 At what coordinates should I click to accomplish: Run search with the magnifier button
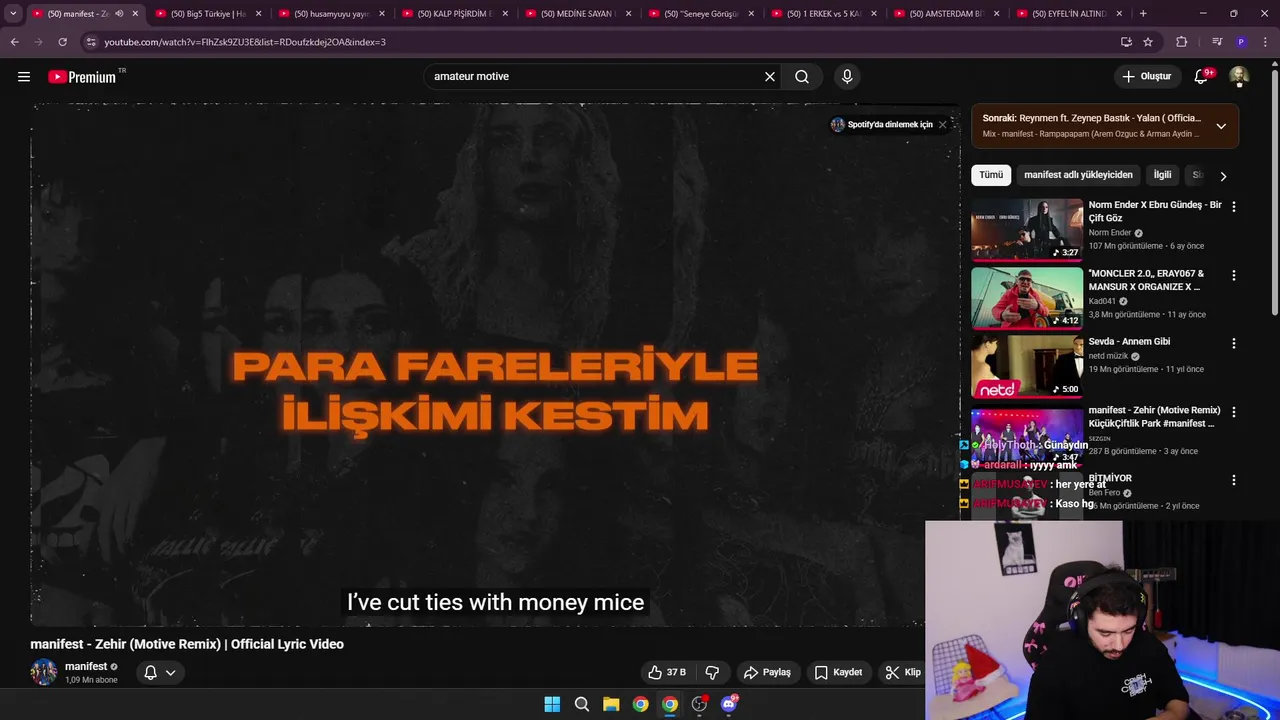click(x=802, y=76)
